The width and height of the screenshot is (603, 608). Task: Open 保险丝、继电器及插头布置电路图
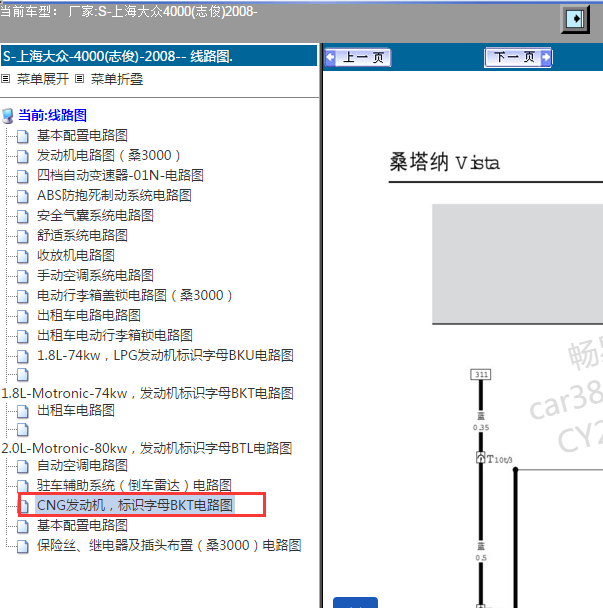[x=169, y=546]
